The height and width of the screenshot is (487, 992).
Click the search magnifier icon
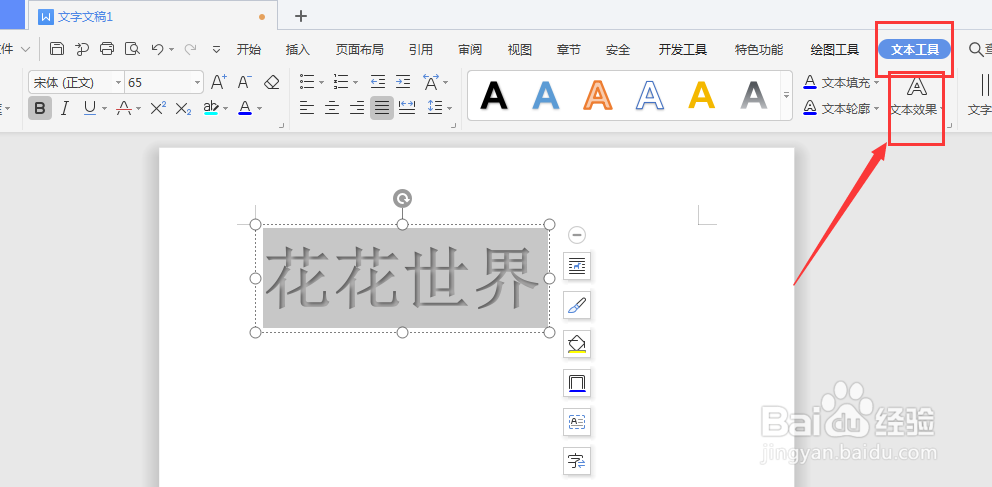click(x=976, y=49)
